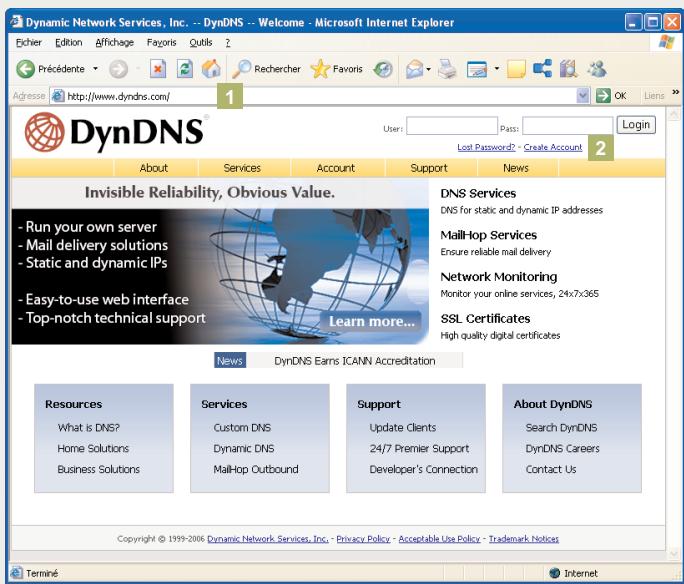Refresh the page with green arrows icon

(x=185, y=69)
